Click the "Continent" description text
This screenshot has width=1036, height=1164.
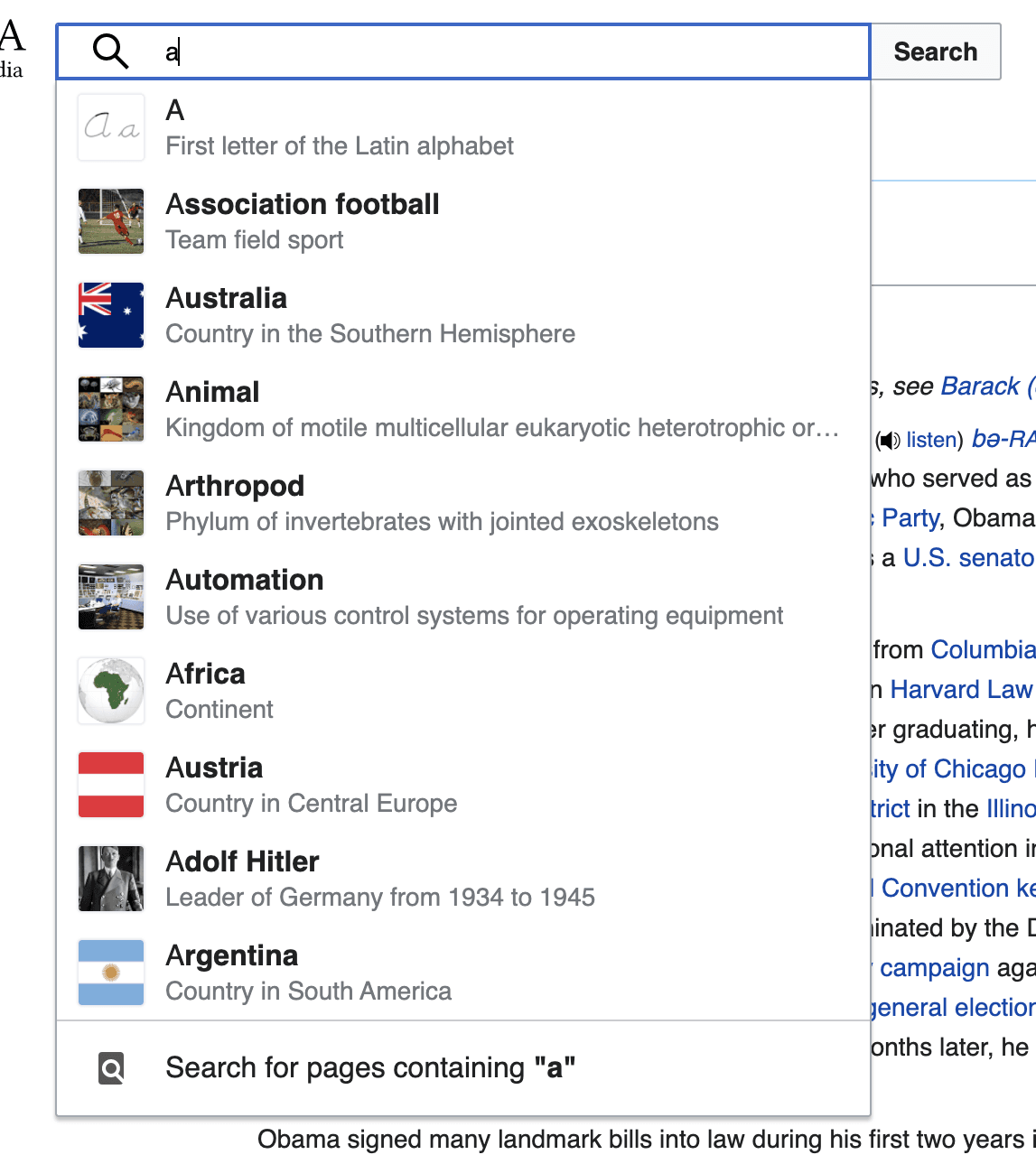(219, 710)
